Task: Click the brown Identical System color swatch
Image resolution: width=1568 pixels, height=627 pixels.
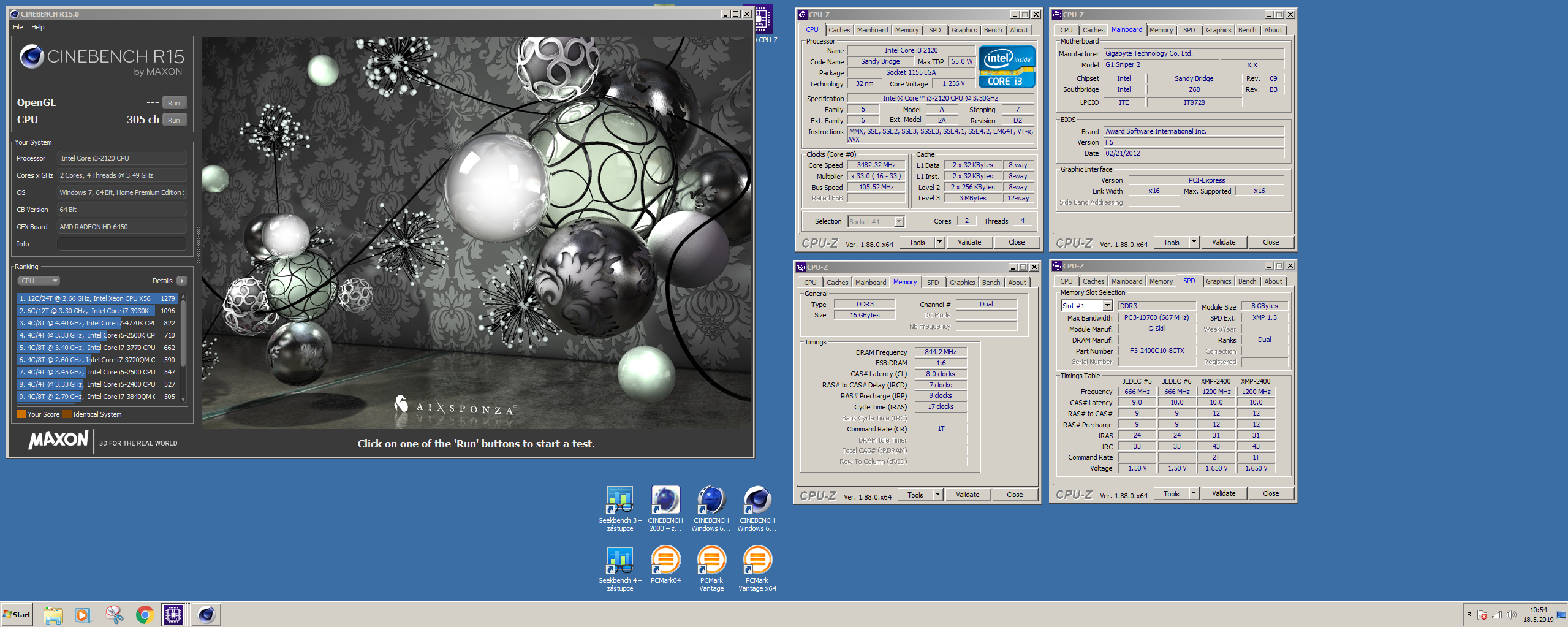Action: (67, 414)
